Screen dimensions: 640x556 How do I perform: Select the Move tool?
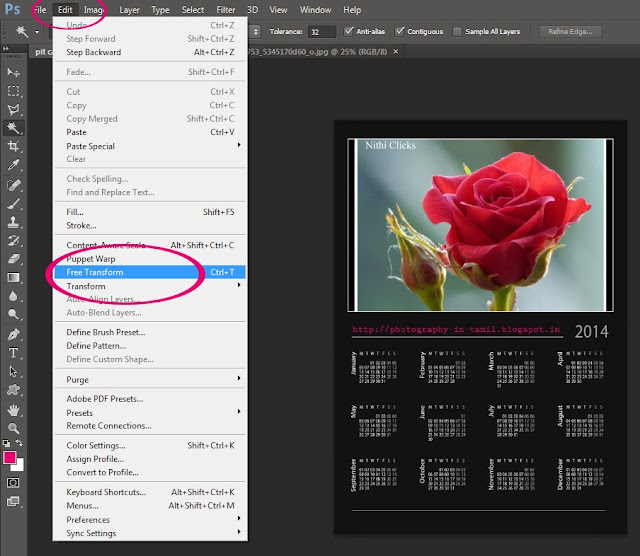coord(13,72)
